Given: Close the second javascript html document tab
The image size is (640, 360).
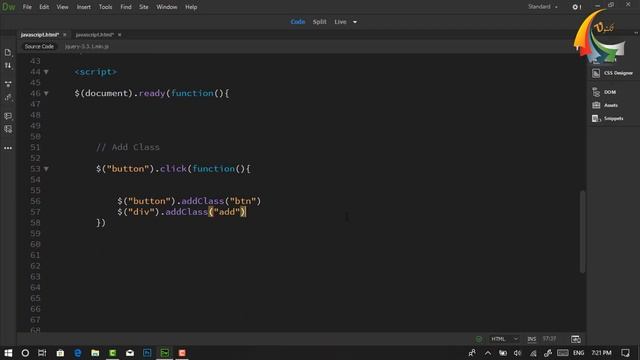Looking at the screenshot, I should pyautogui.click(x=120, y=35).
